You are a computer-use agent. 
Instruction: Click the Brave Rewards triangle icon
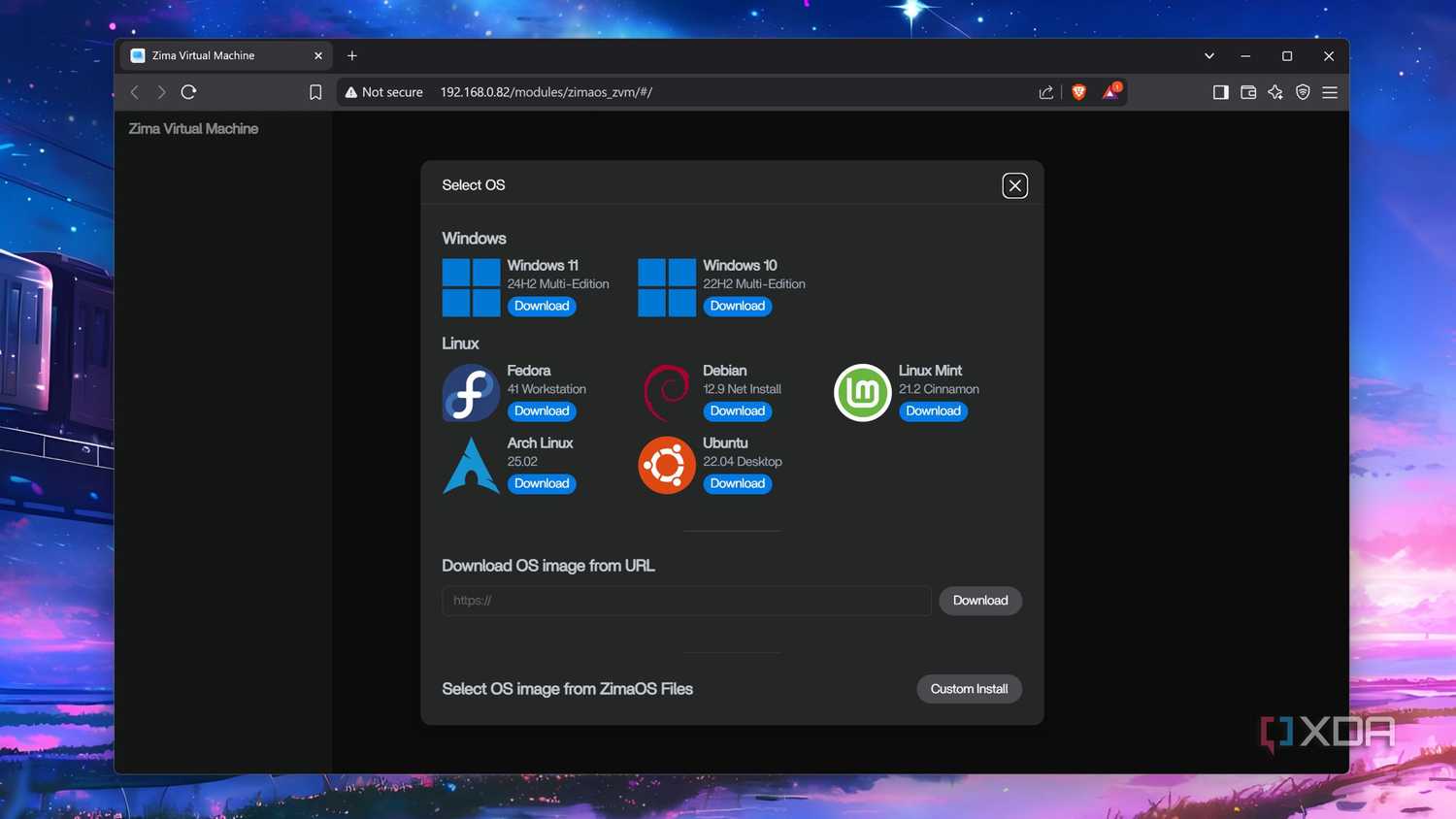(1110, 92)
